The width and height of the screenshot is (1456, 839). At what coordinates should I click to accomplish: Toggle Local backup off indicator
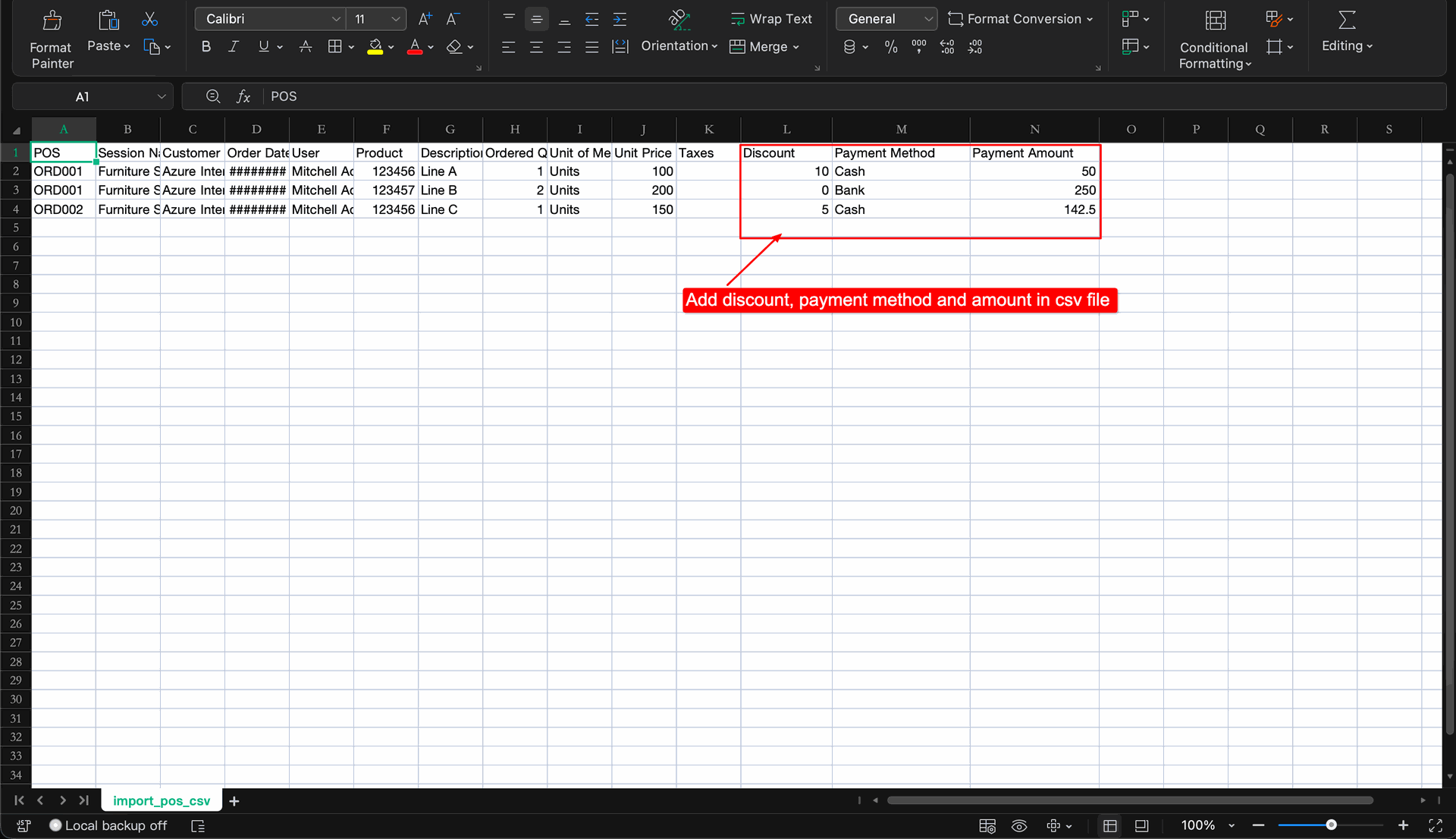(108, 825)
